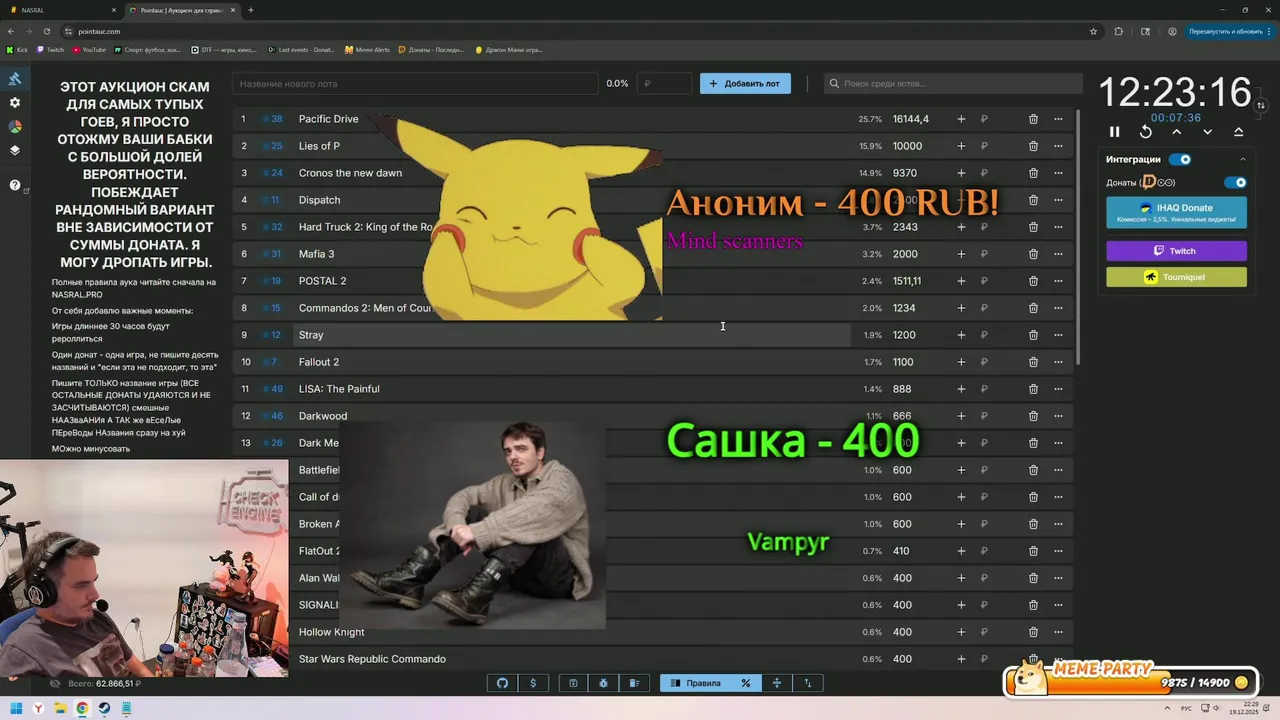Open the YouTube bookmark

point(89,49)
